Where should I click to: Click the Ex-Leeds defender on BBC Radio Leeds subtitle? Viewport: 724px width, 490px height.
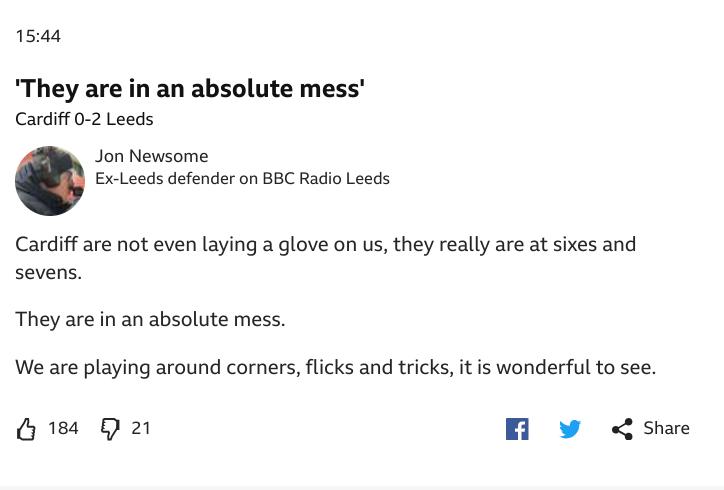pyautogui.click(x=242, y=178)
